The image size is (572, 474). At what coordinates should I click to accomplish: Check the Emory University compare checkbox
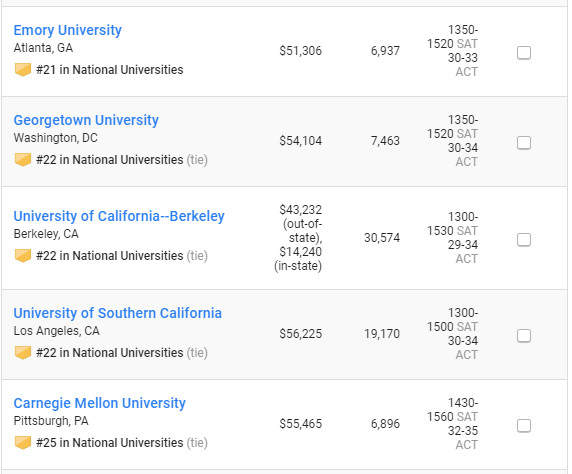pos(524,53)
